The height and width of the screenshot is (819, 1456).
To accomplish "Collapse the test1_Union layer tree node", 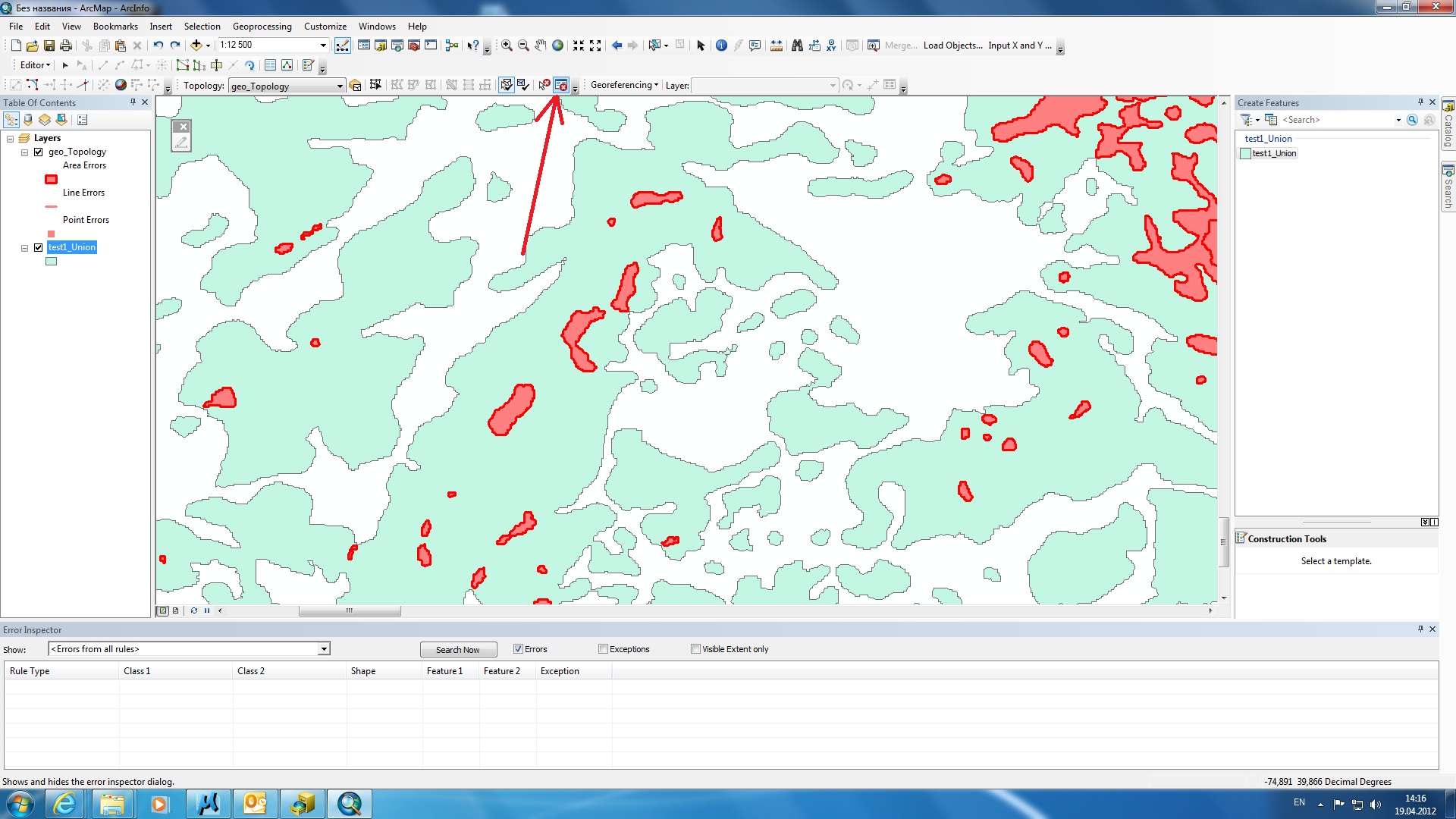I will coord(24,248).
